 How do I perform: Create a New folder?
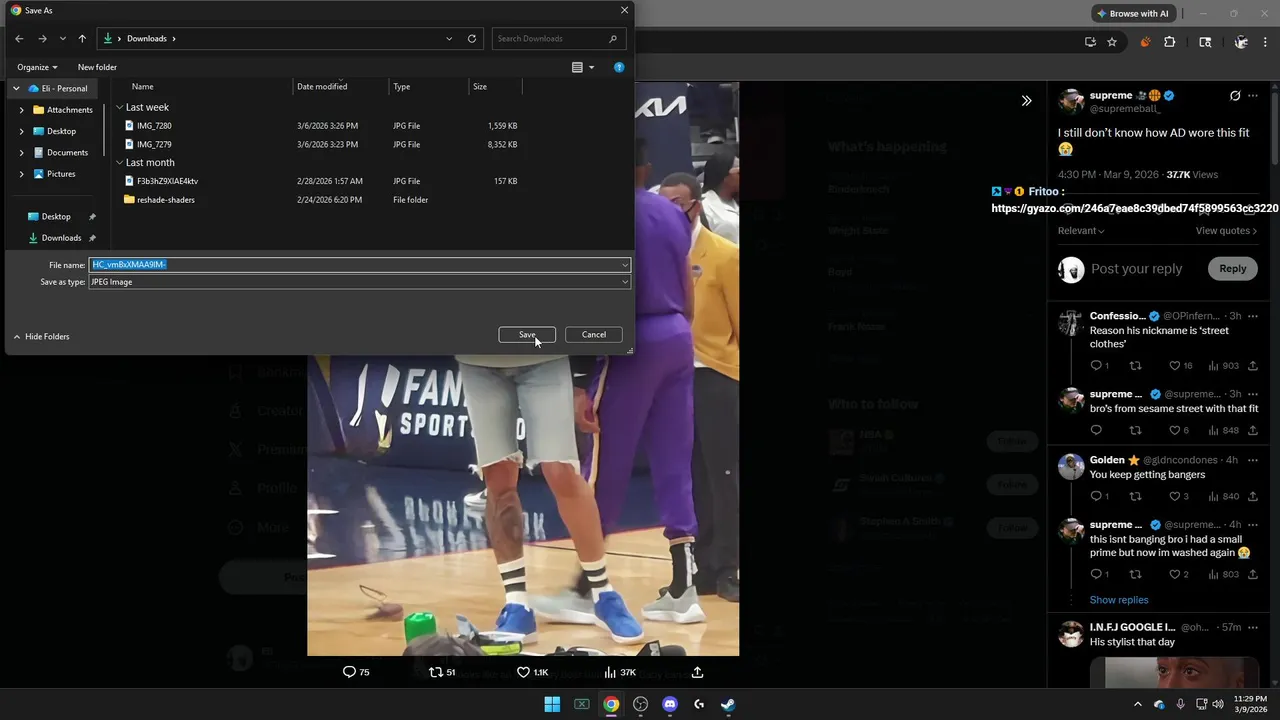97,67
